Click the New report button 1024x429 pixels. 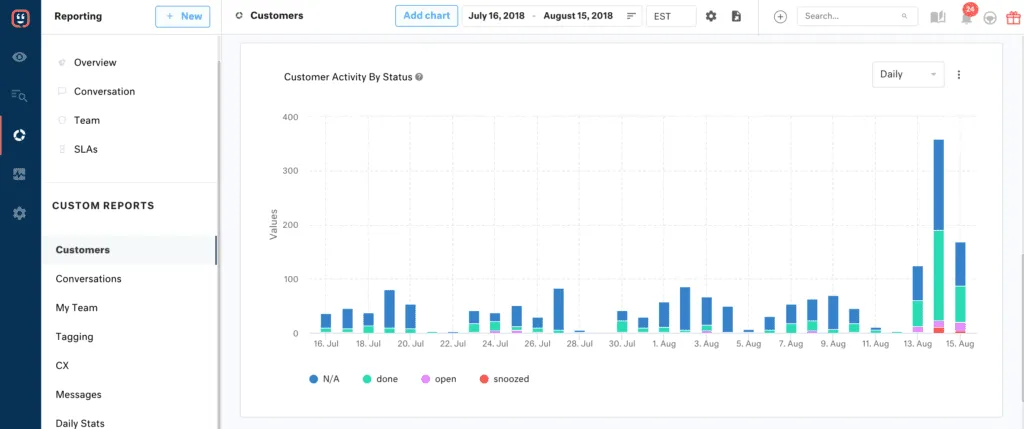[182, 16]
